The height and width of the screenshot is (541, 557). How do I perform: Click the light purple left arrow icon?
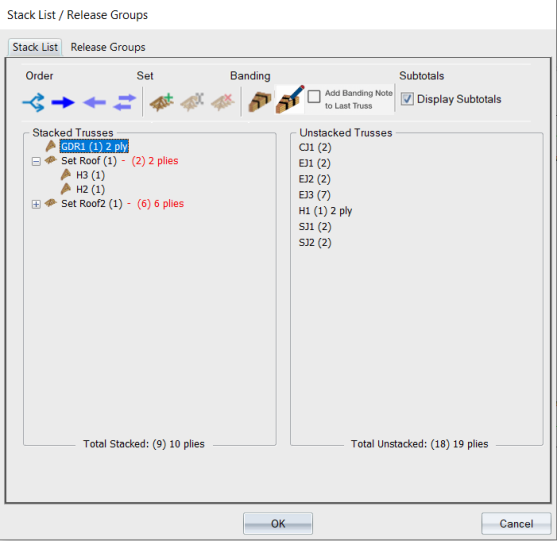coord(94,103)
